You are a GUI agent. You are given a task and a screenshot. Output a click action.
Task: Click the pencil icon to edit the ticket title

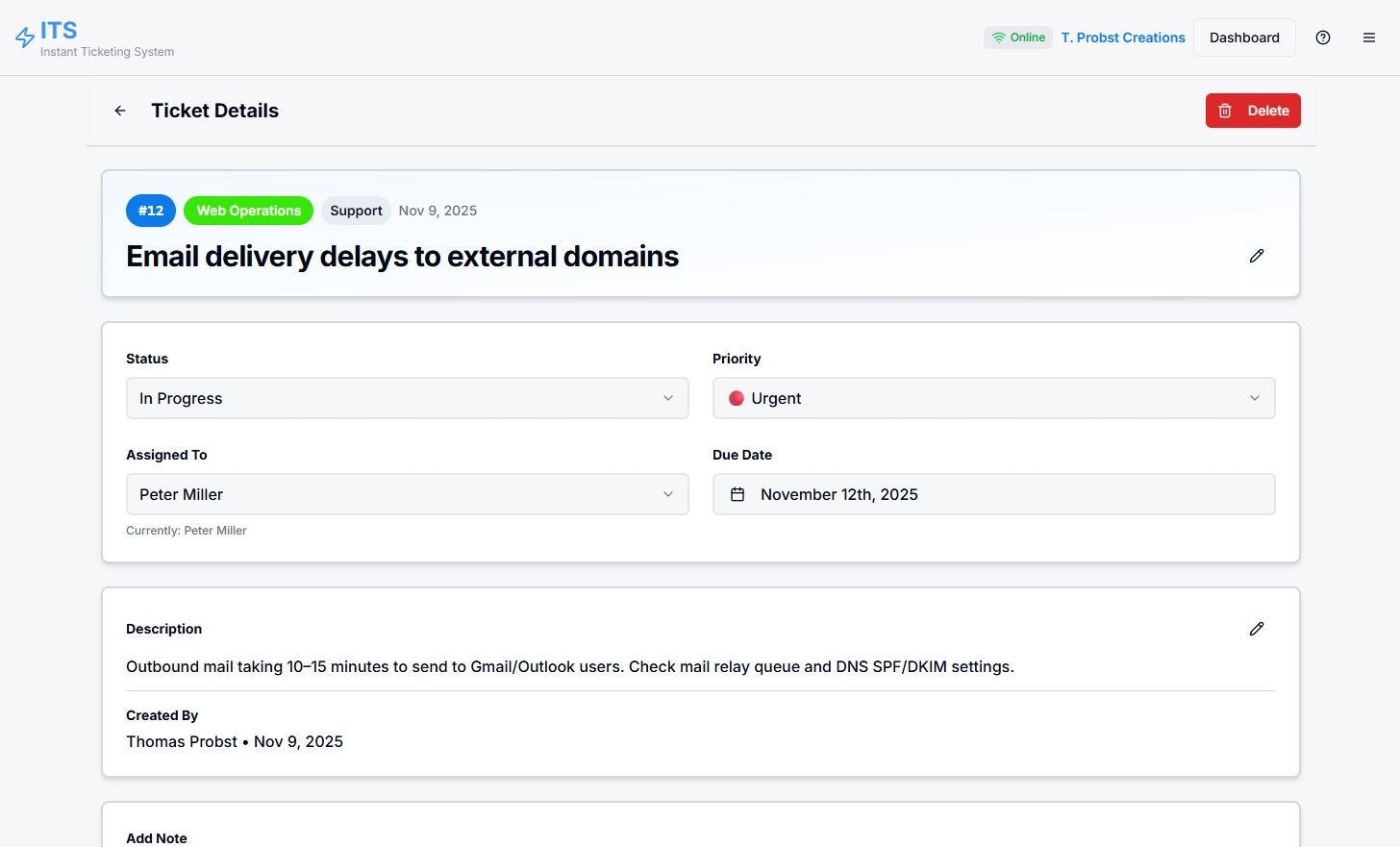click(x=1256, y=256)
